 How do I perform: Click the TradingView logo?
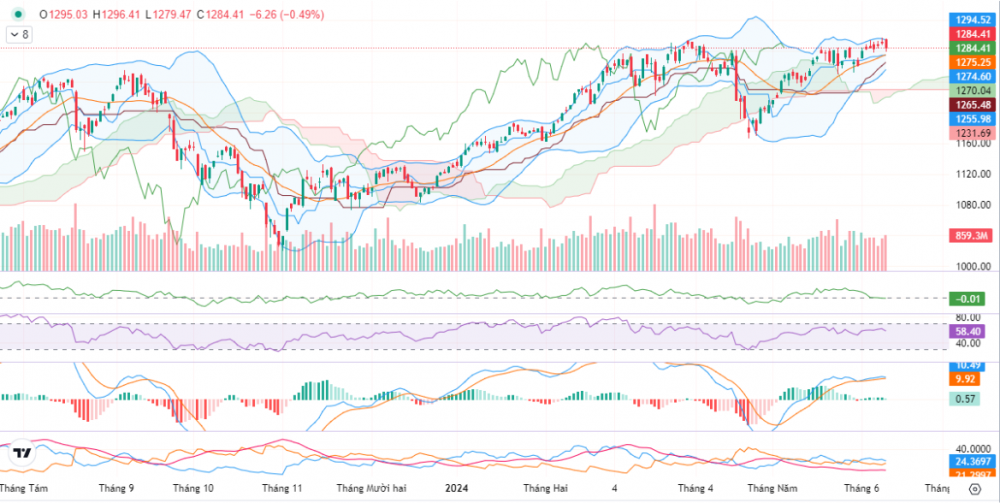(x=23, y=455)
